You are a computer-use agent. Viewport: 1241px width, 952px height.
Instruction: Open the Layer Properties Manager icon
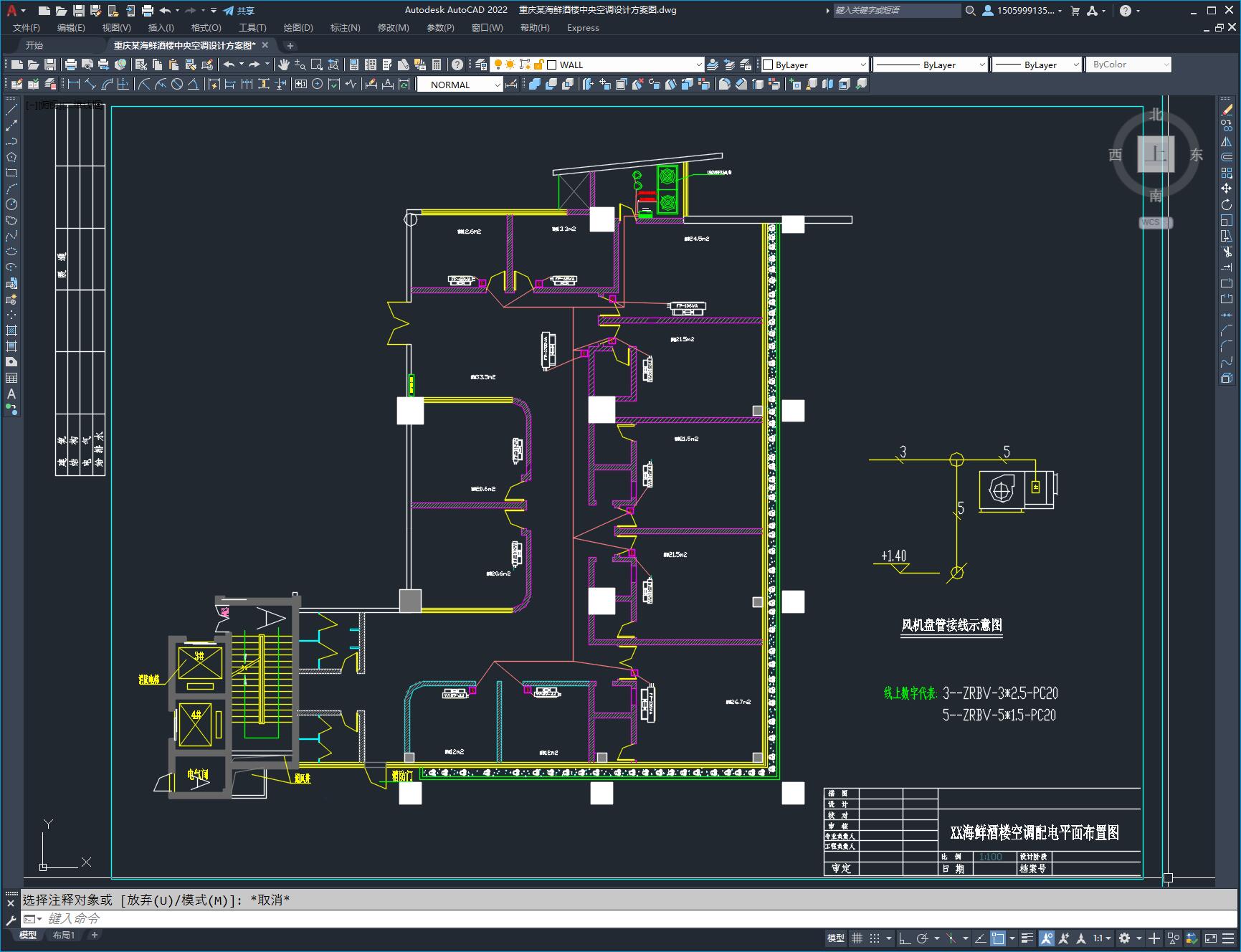[x=481, y=65]
